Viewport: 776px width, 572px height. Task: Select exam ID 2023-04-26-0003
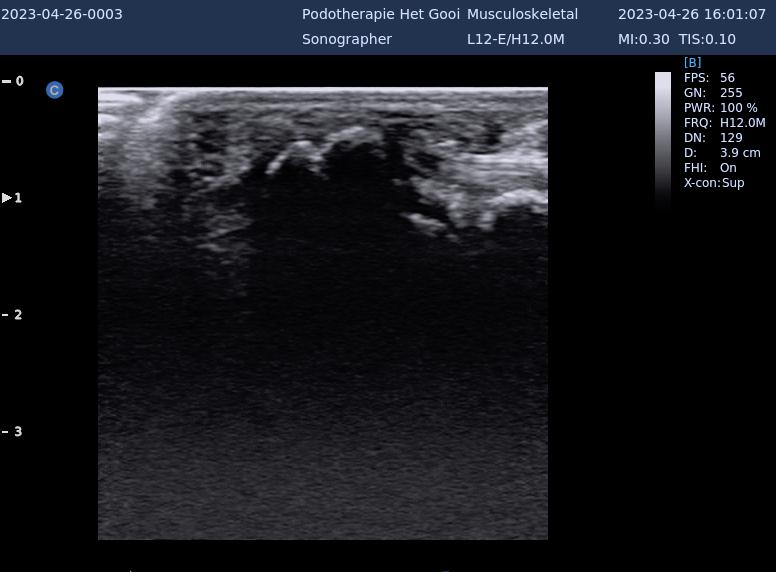62,14
